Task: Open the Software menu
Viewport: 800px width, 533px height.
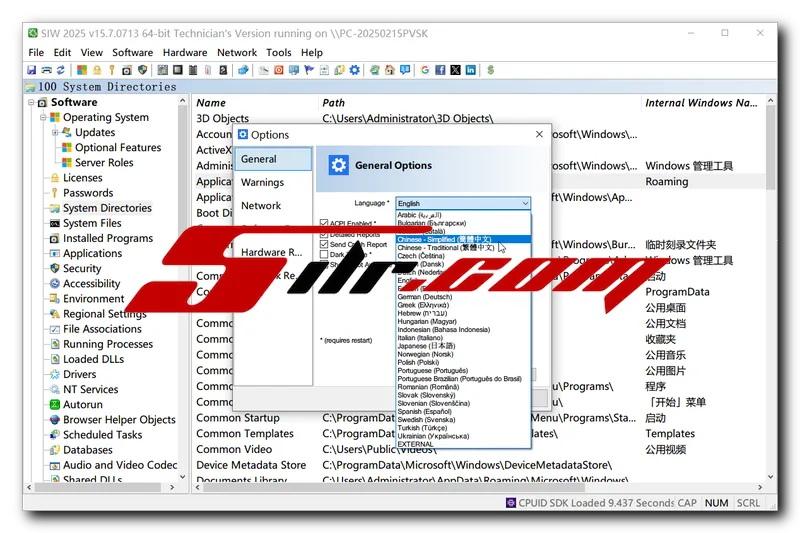Action: (x=133, y=53)
